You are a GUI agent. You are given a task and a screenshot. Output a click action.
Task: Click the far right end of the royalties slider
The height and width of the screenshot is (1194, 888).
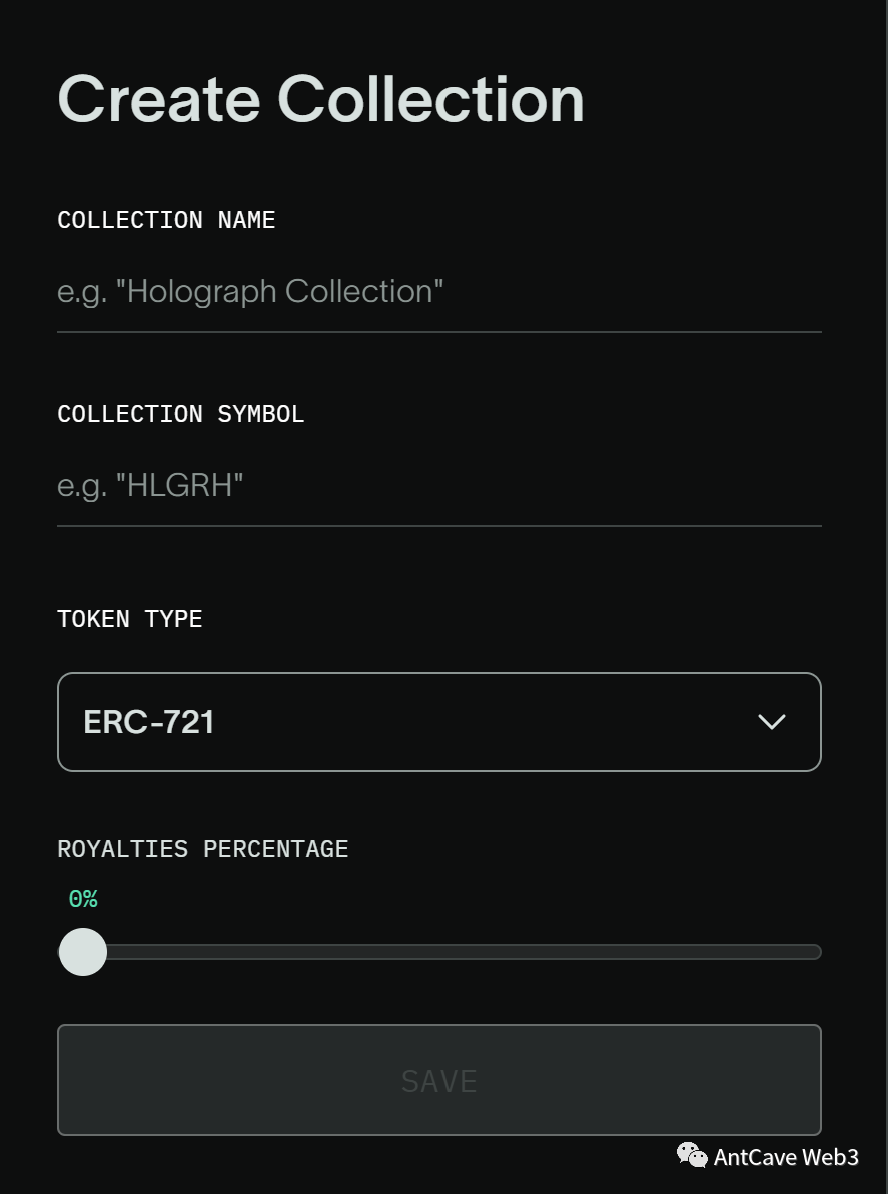tap(816, 952)
